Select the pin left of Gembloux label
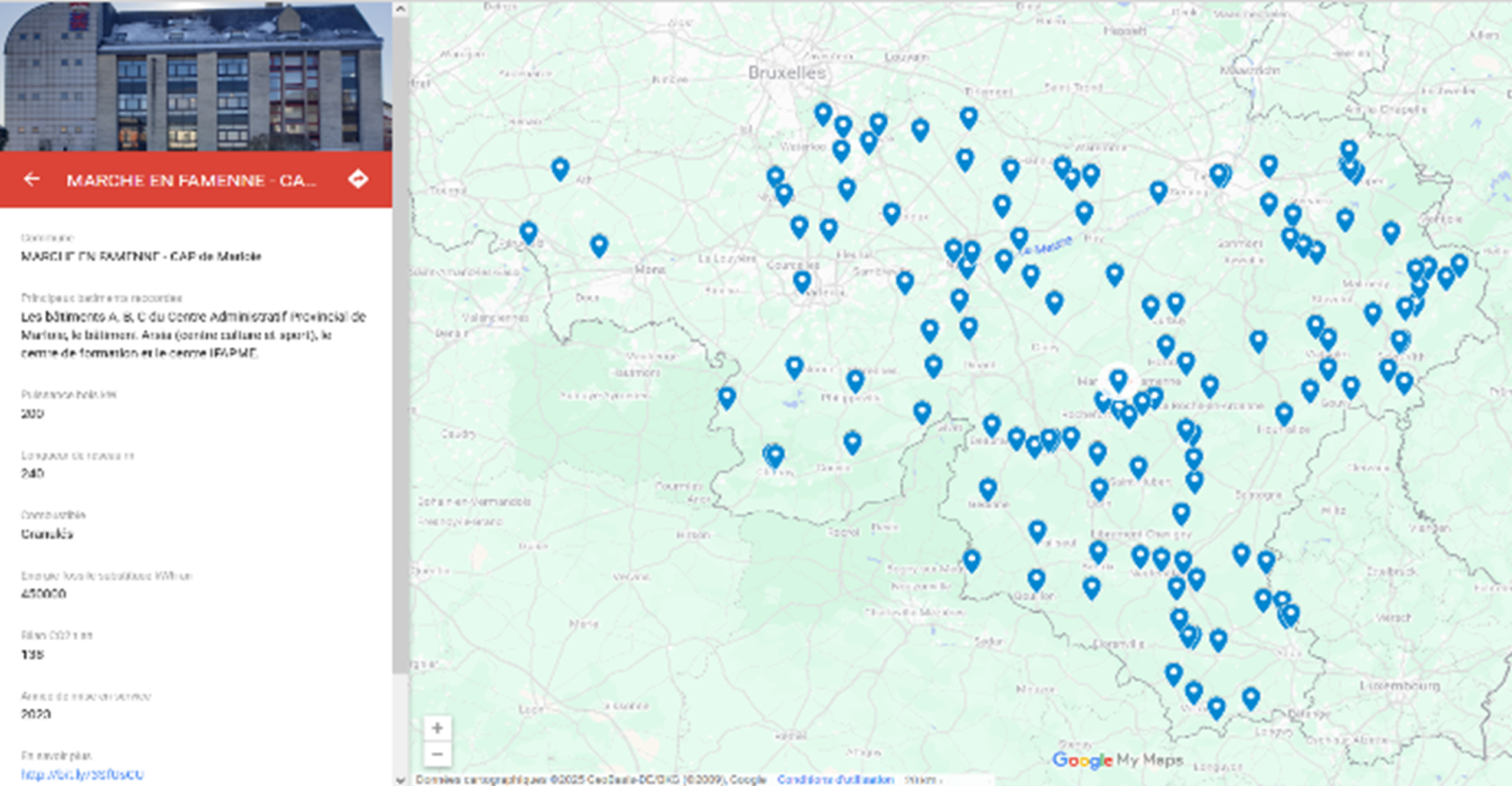 pyautogui.click(x=891, y=213)
